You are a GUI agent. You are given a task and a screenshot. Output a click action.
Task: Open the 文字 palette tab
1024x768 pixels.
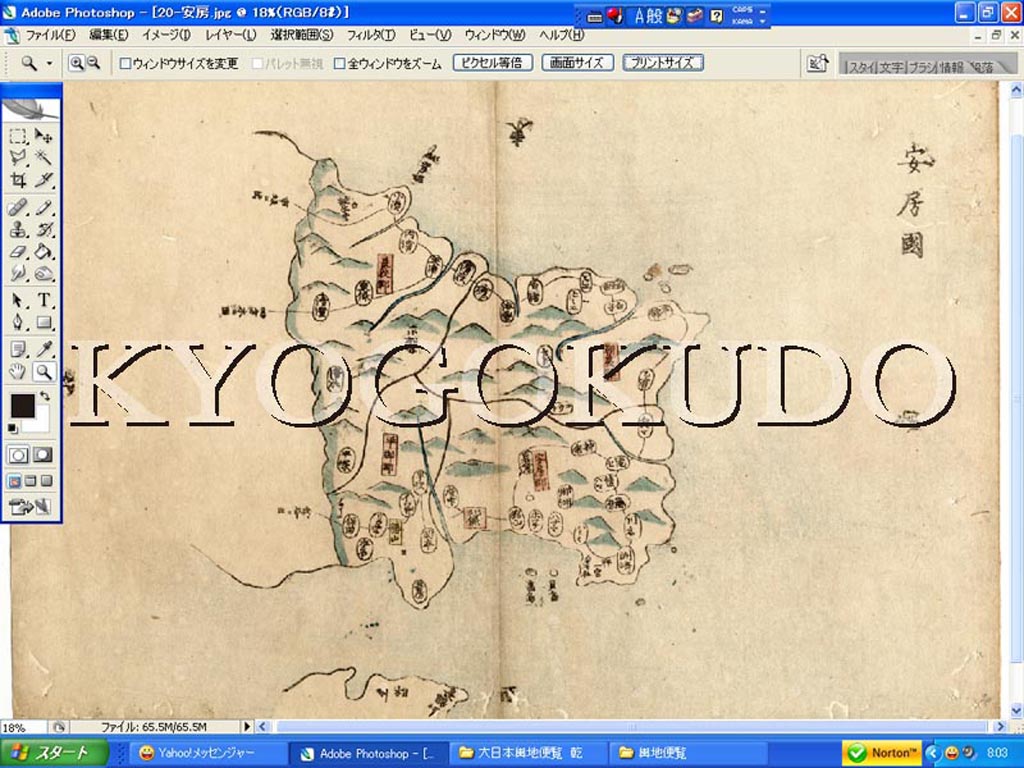[x=891, y=67]
